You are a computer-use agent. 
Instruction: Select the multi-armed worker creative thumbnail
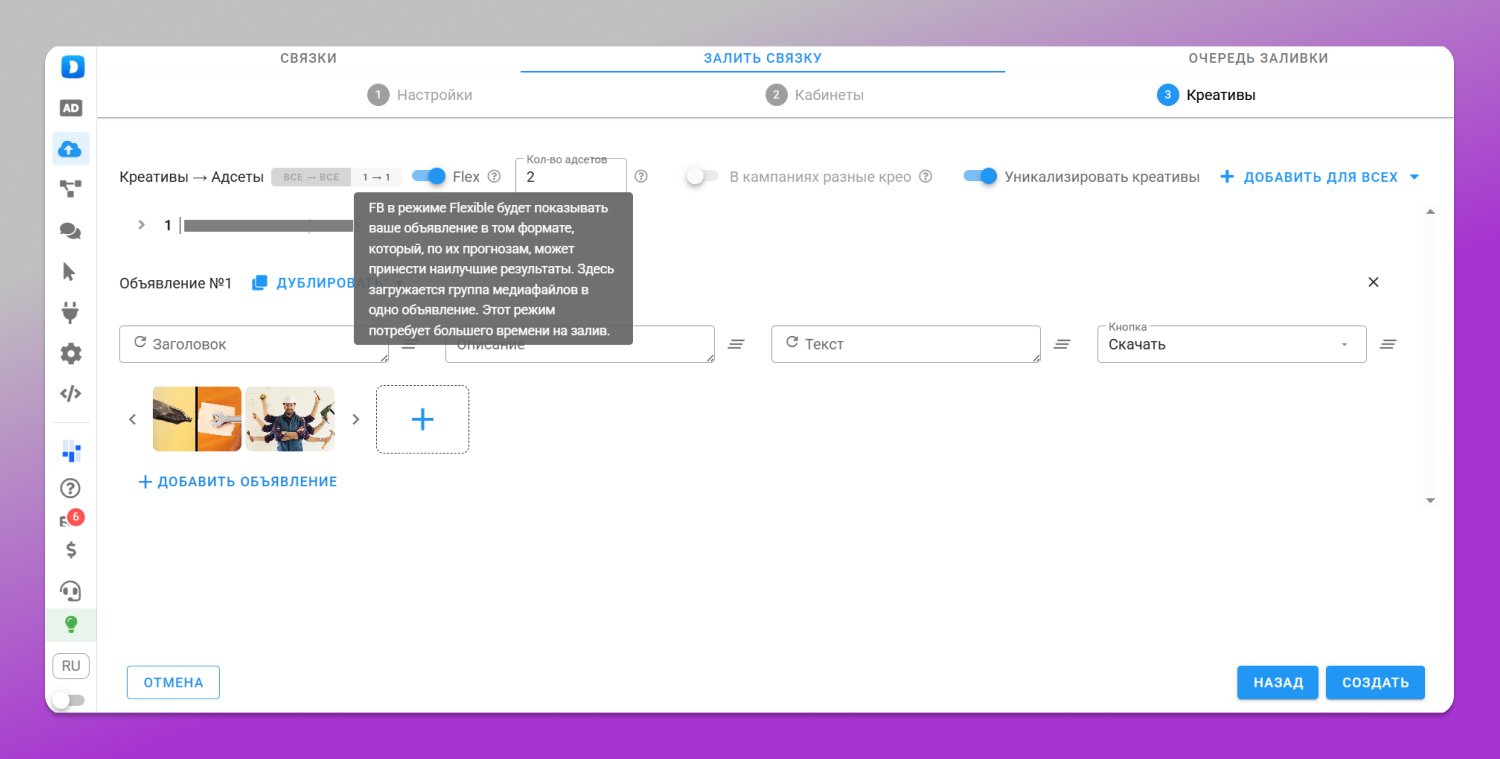point(290,419)
